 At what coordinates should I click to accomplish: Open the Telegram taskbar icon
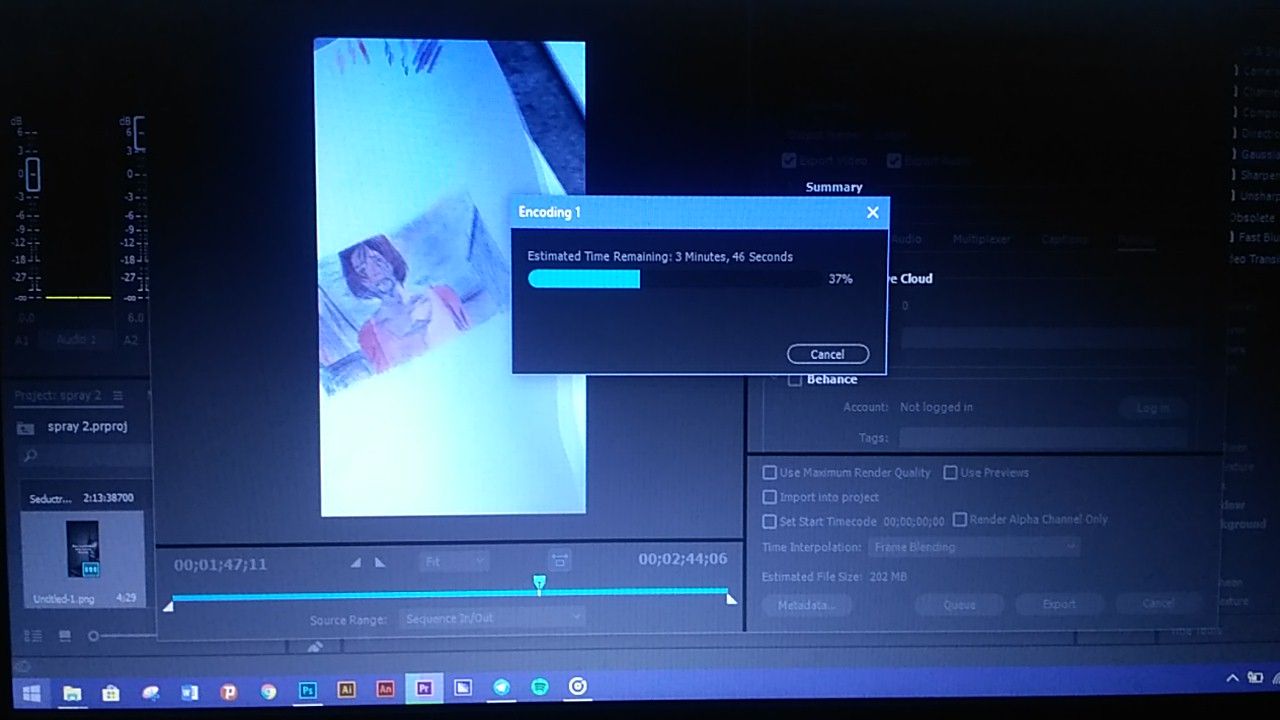[x=501, y=688]
